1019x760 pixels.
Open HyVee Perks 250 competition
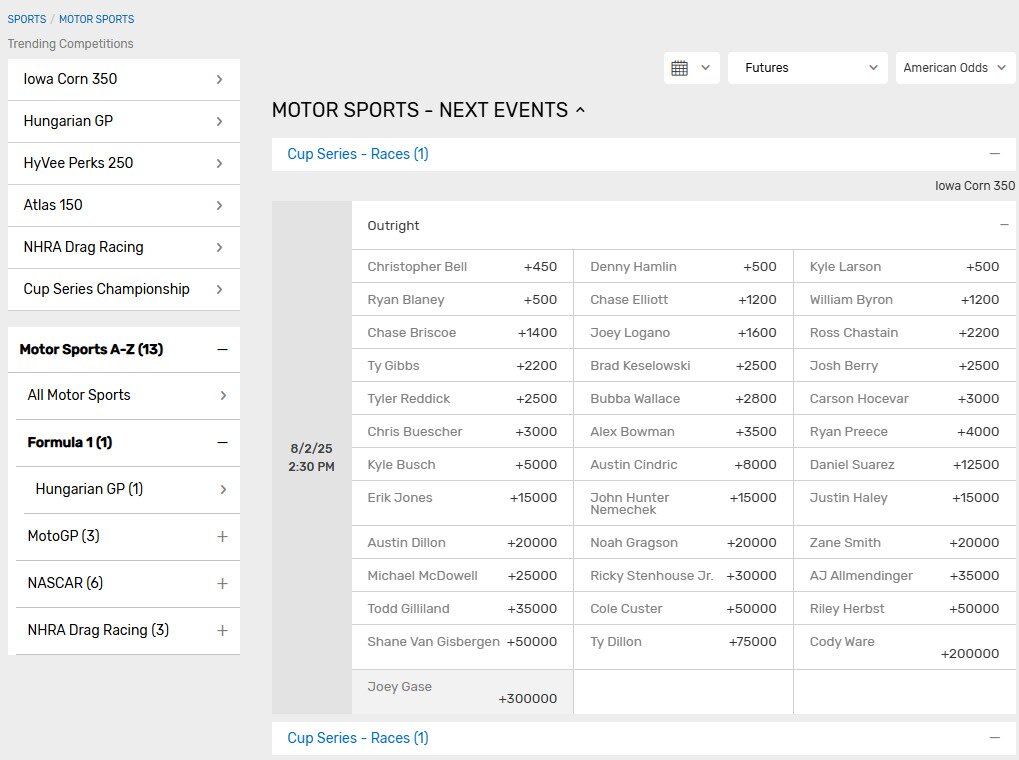123,163
